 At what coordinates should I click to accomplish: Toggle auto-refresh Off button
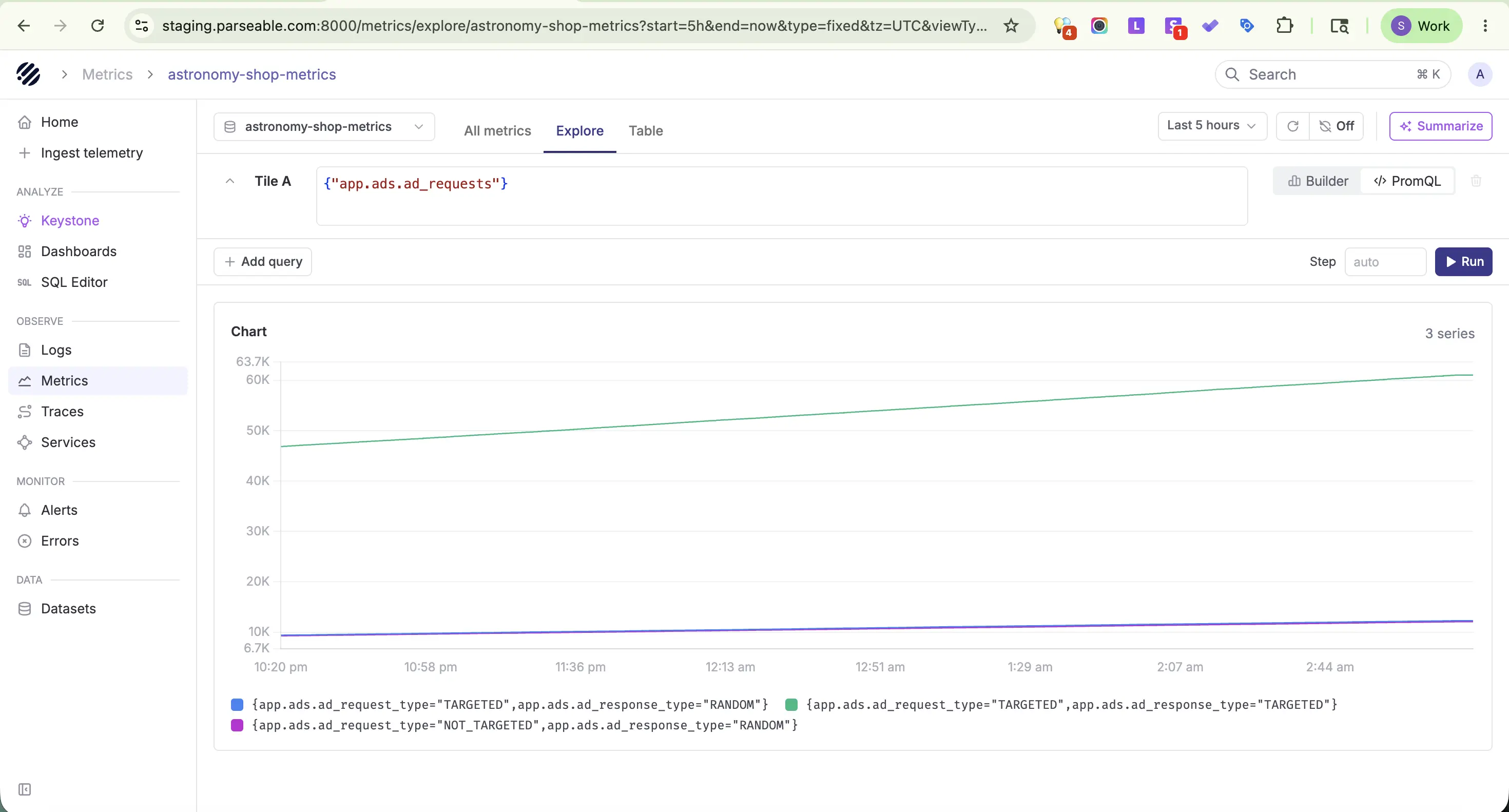1336,126
